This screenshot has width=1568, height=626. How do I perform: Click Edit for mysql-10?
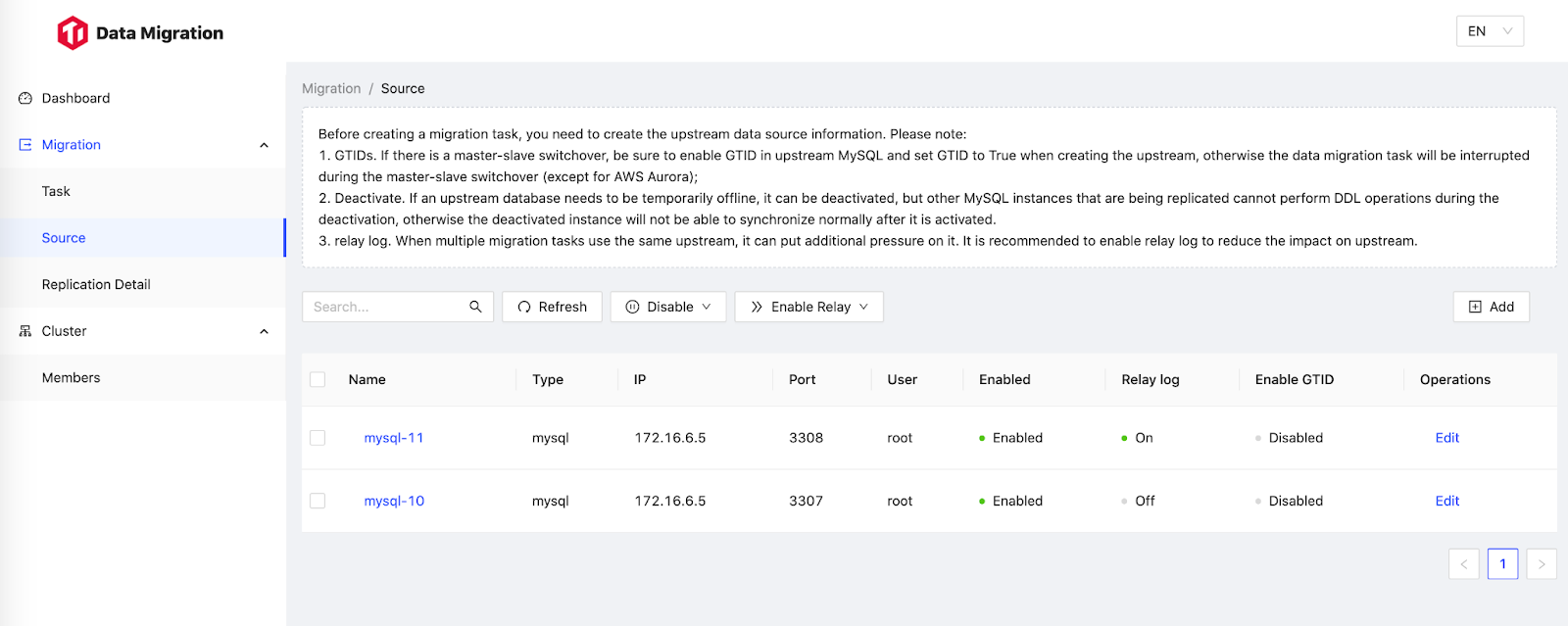tap(1447, 501)
